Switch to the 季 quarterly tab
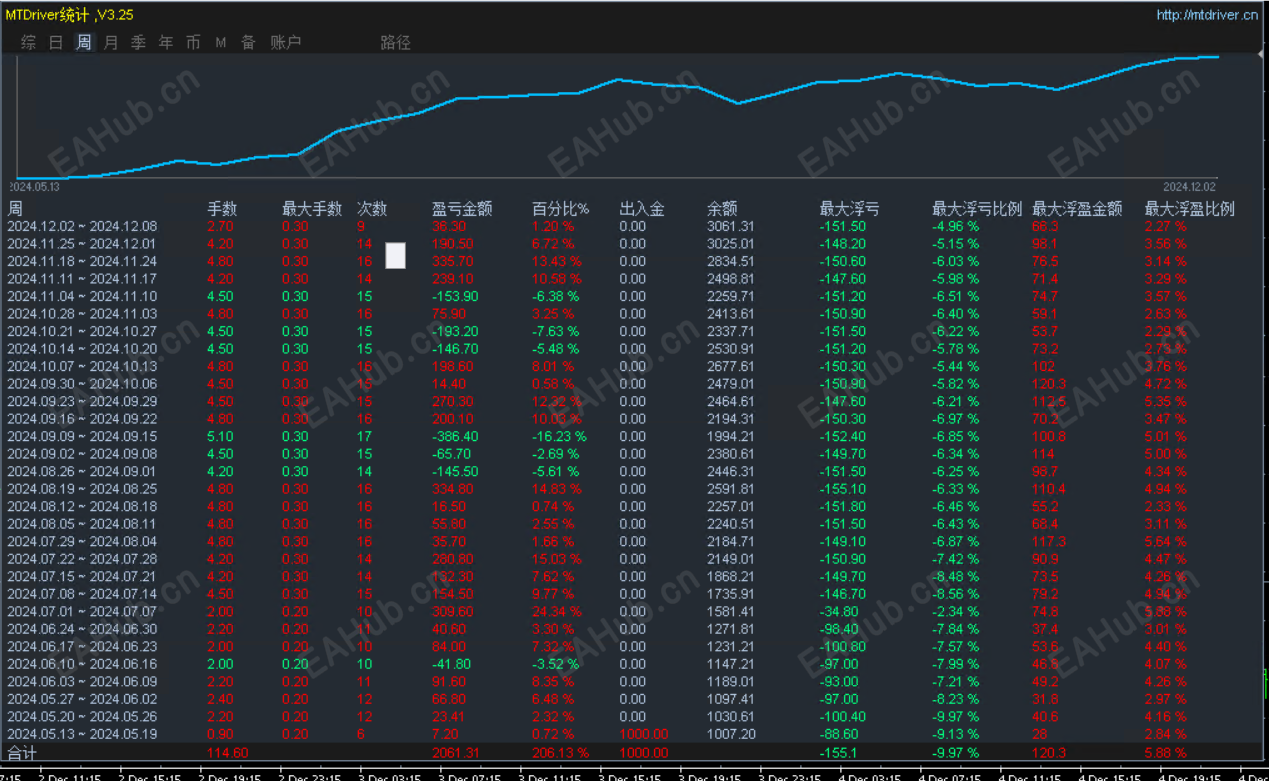1269x781 pixels. click(x=138, y=42)
